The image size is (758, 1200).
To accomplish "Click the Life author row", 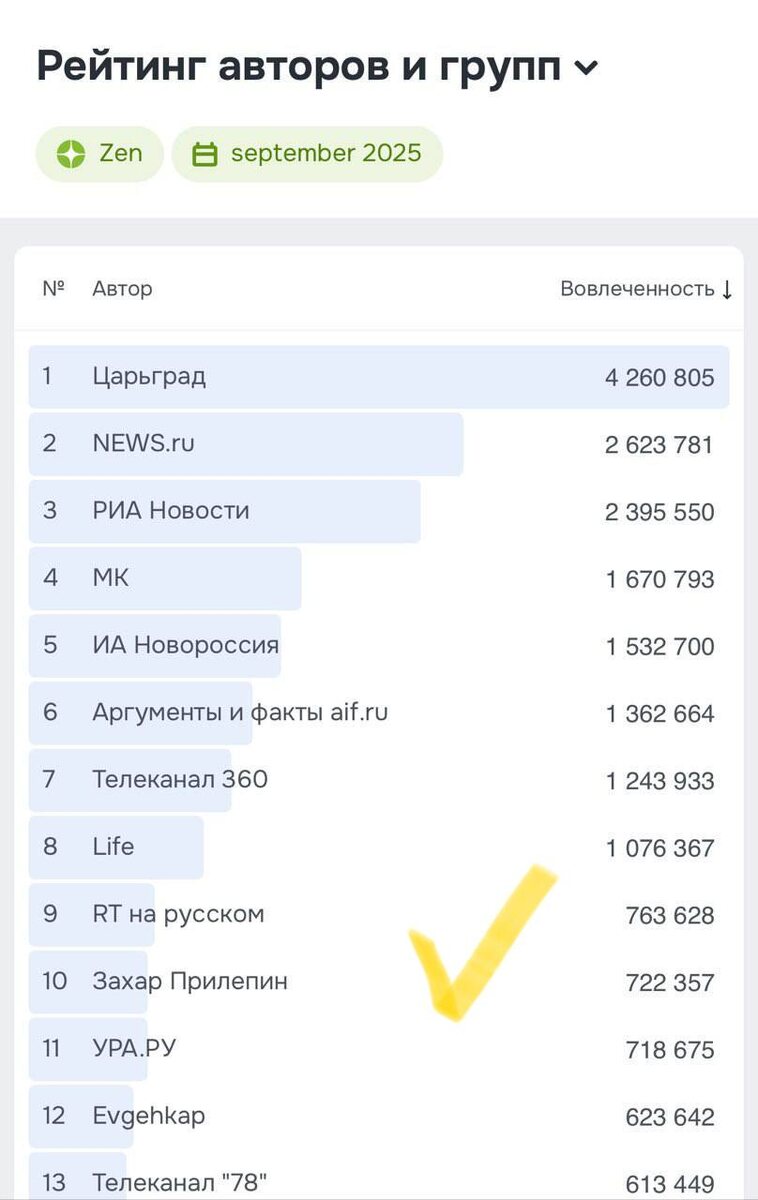I will [379, 847].
